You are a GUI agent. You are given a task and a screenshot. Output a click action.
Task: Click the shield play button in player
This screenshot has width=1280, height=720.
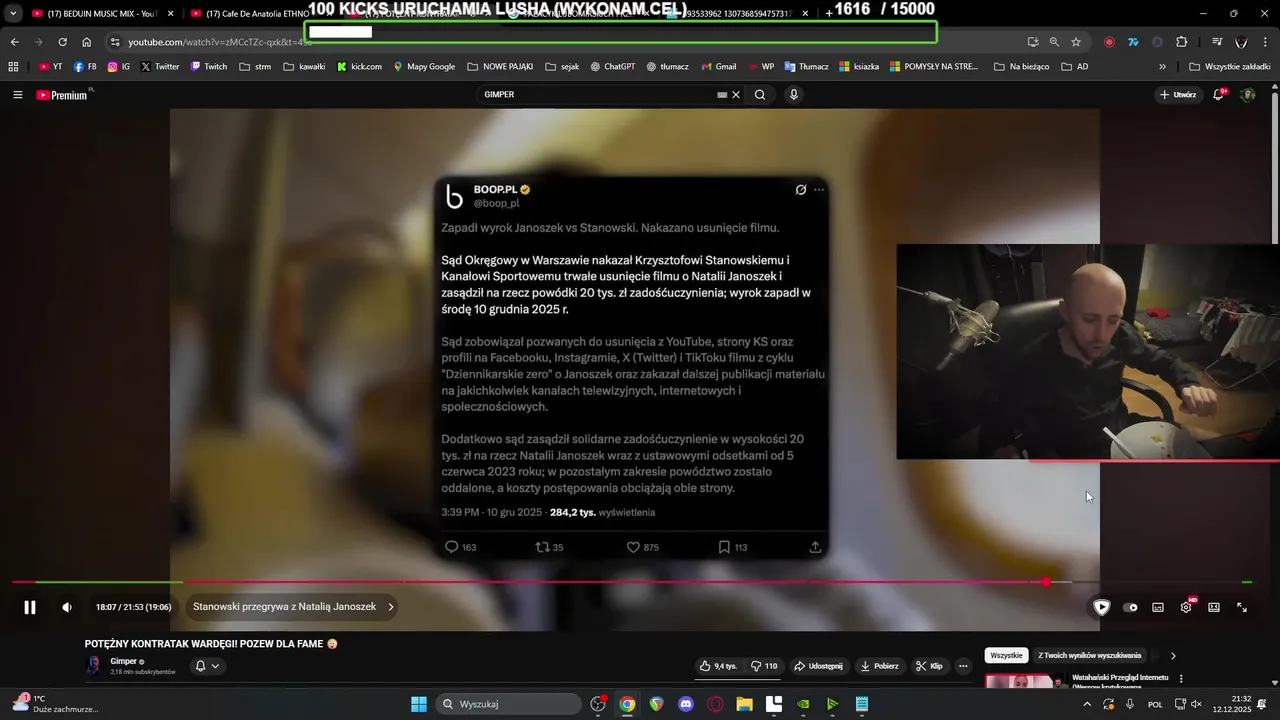1101,607
